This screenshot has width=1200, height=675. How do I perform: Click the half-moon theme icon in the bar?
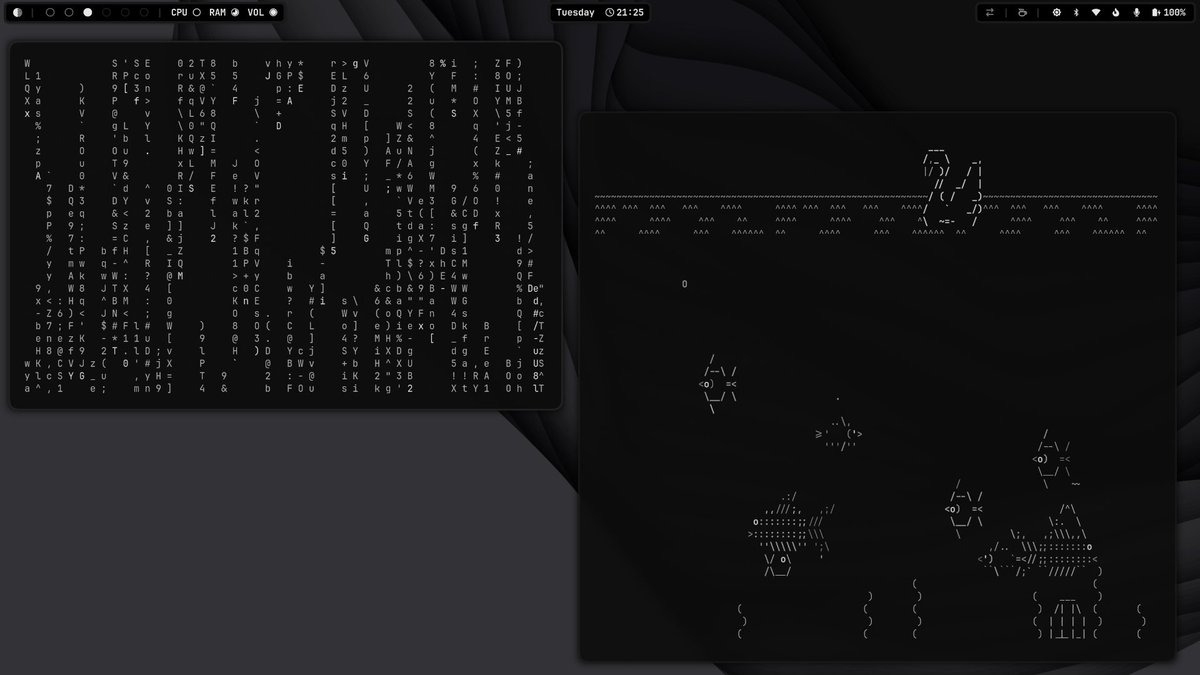(x=17, y=12)
